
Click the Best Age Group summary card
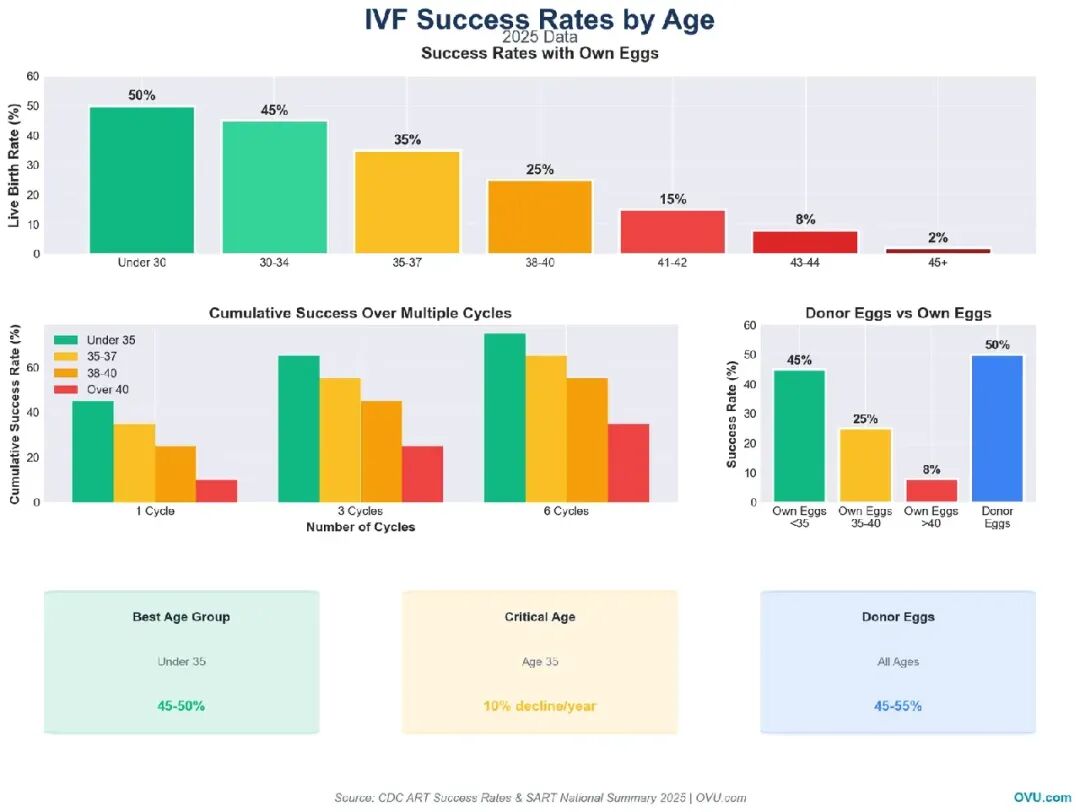pyautogui.click(x=181, y=662)
